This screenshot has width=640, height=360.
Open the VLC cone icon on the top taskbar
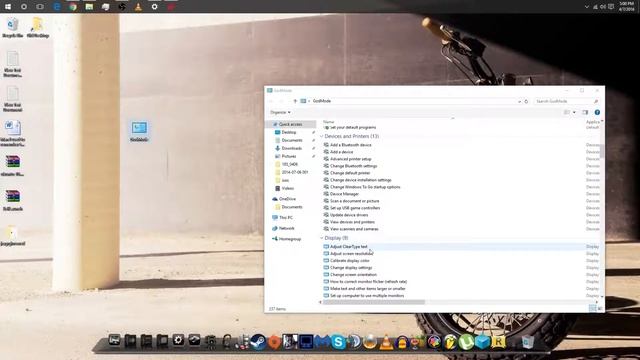point(138,7)
